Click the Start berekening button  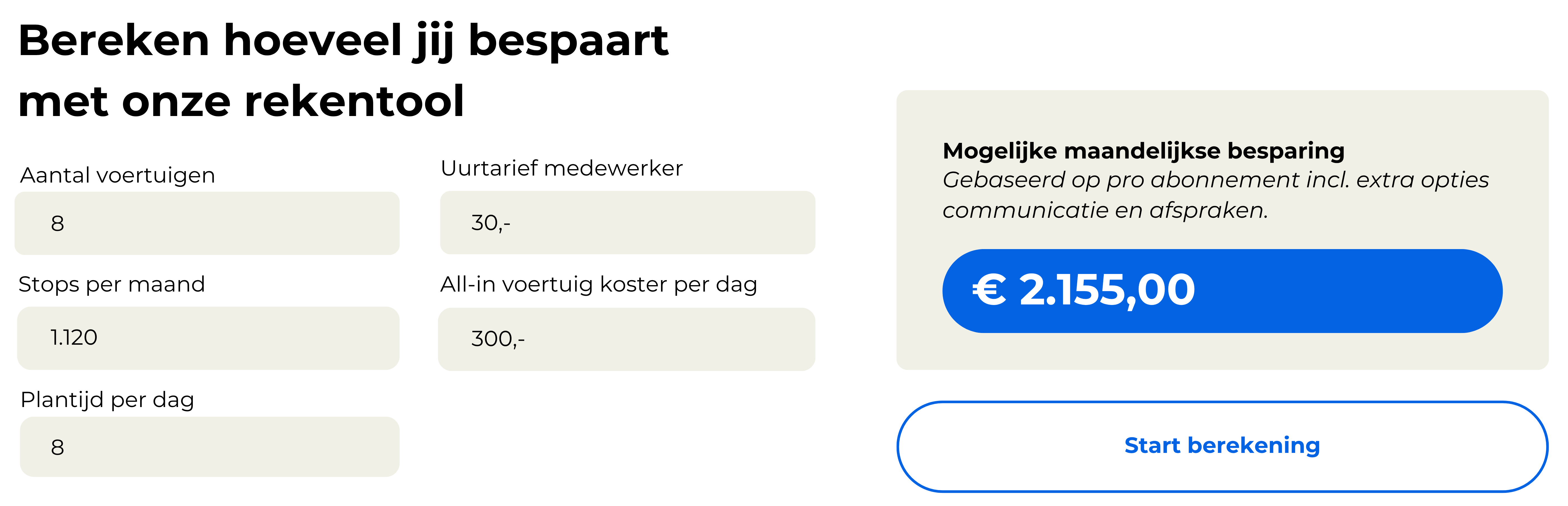coord(1222,446)
